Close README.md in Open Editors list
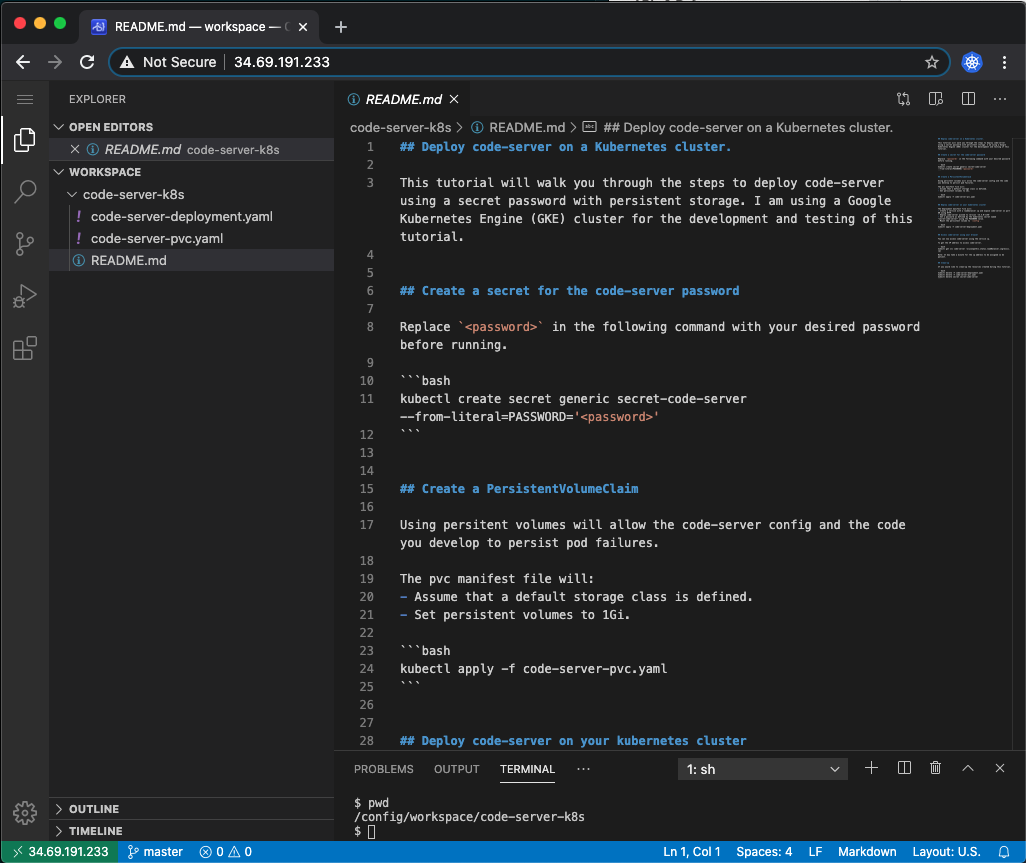 click(75, 149)
